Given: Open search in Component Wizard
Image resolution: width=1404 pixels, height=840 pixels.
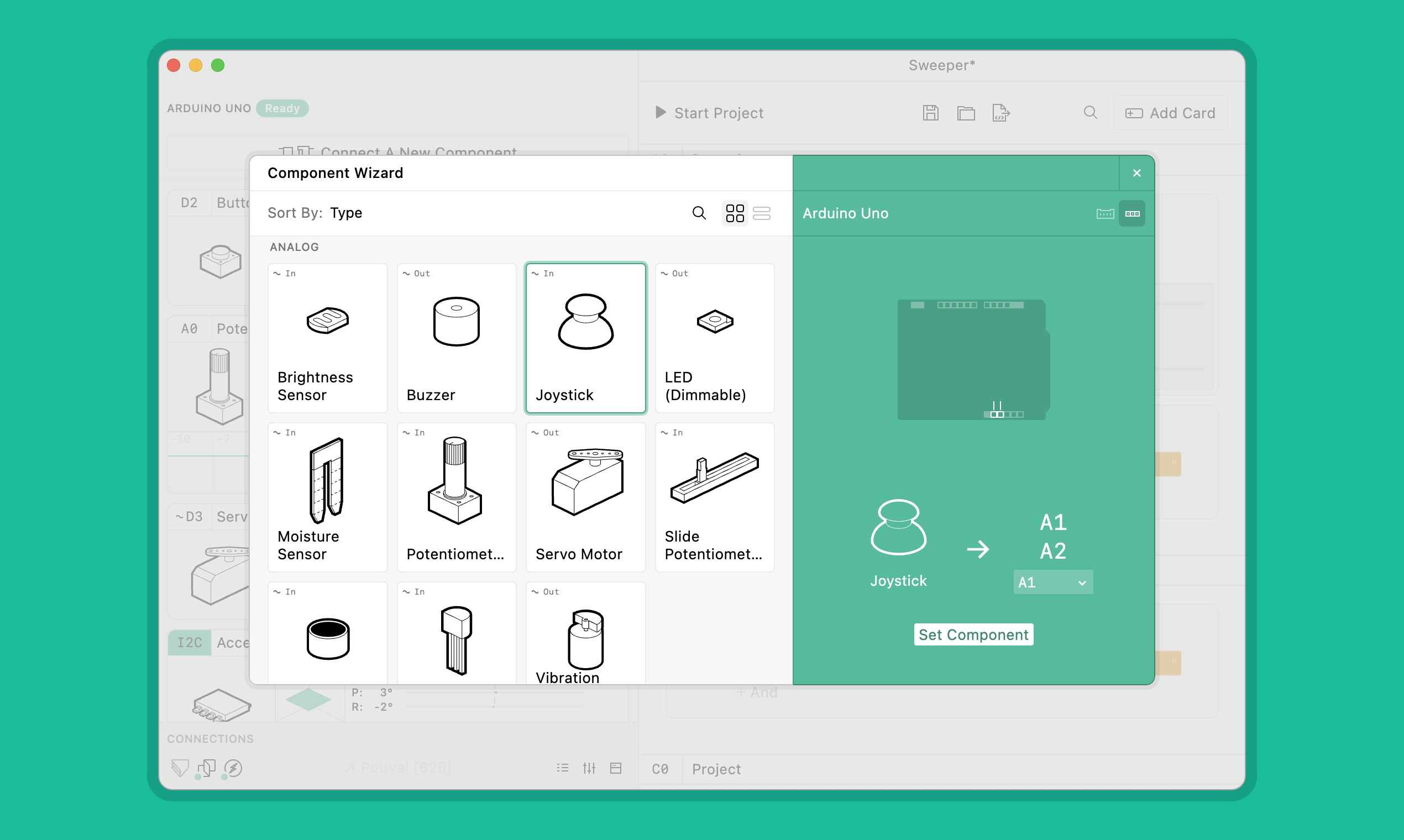Looking at the screenshot, I should [699, 213].
